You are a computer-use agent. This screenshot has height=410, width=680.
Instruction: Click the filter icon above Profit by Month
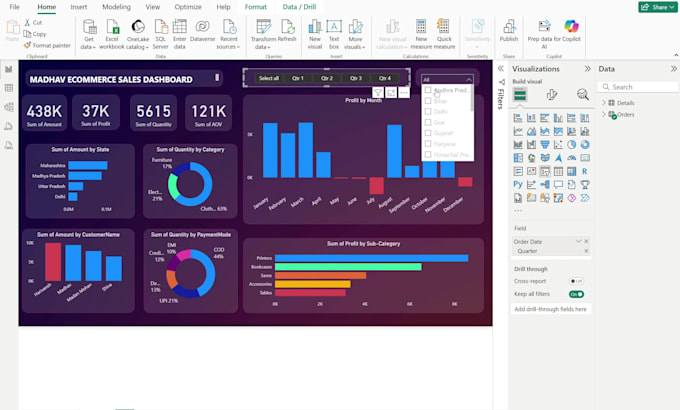pos(378,92)
